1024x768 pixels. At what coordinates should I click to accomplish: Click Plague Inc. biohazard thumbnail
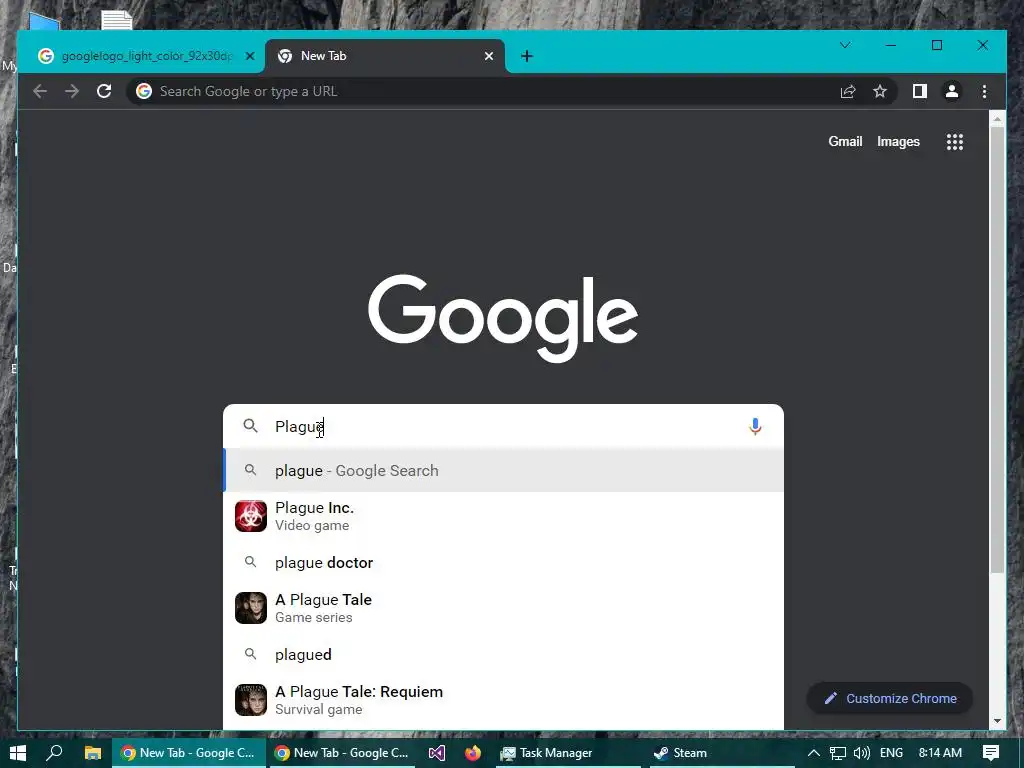tap(251, 516)
